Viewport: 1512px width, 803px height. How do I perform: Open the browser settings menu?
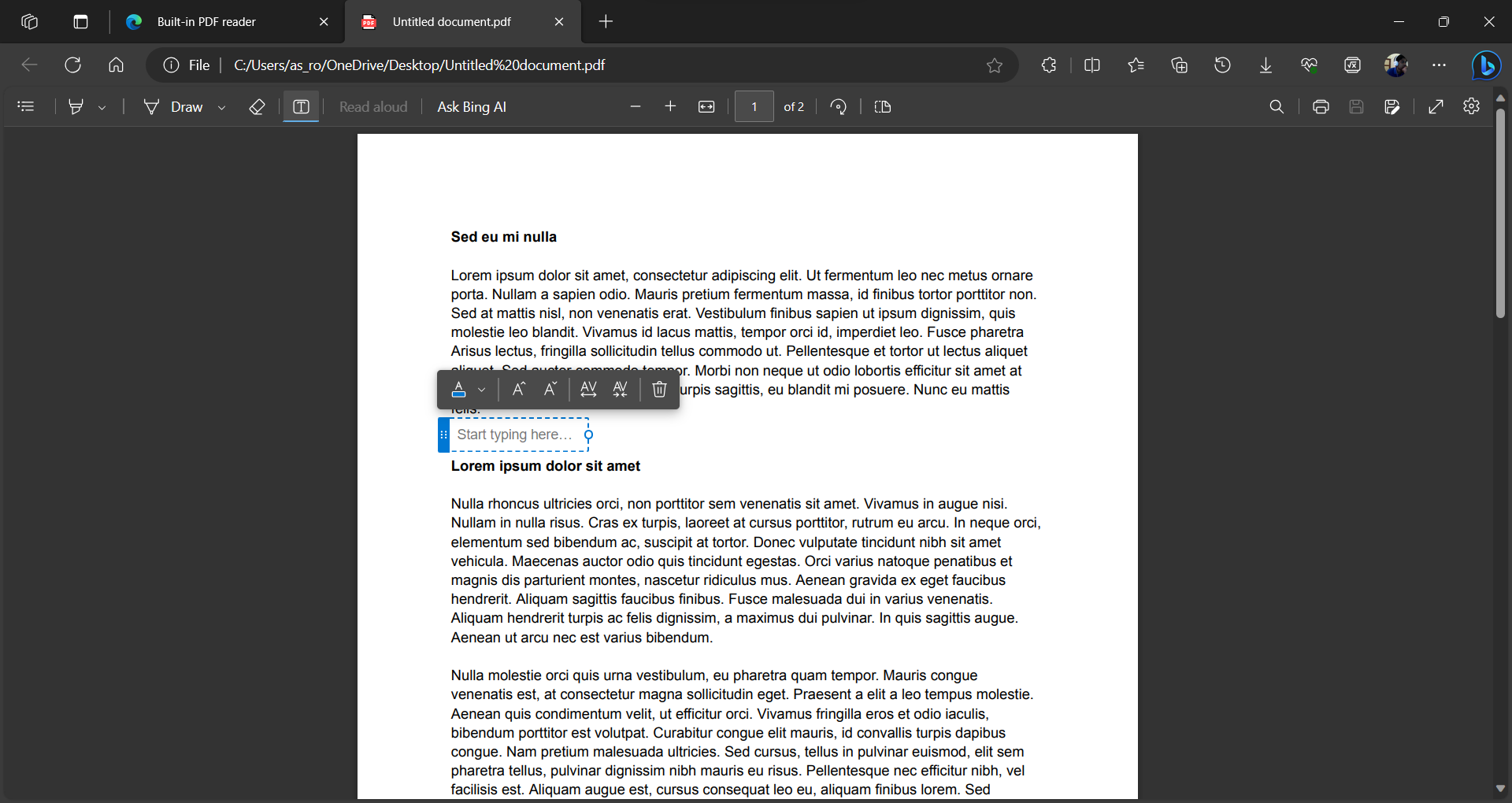(x=1439, y=65)
